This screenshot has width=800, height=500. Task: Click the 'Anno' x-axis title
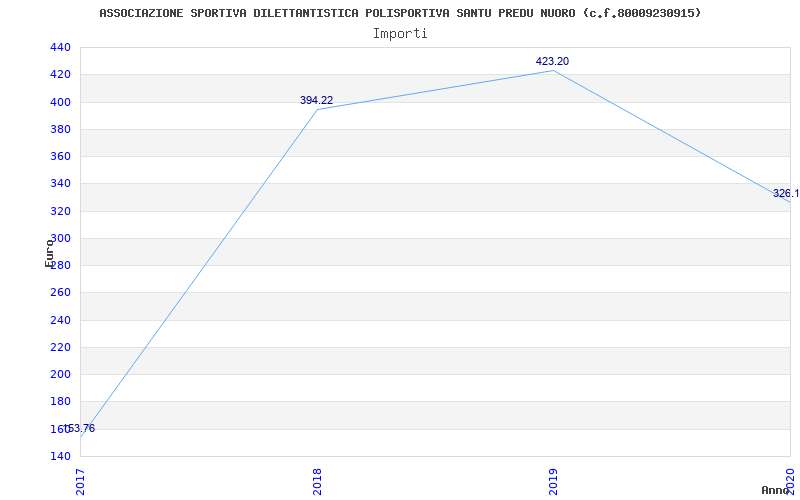coord(776,490)
